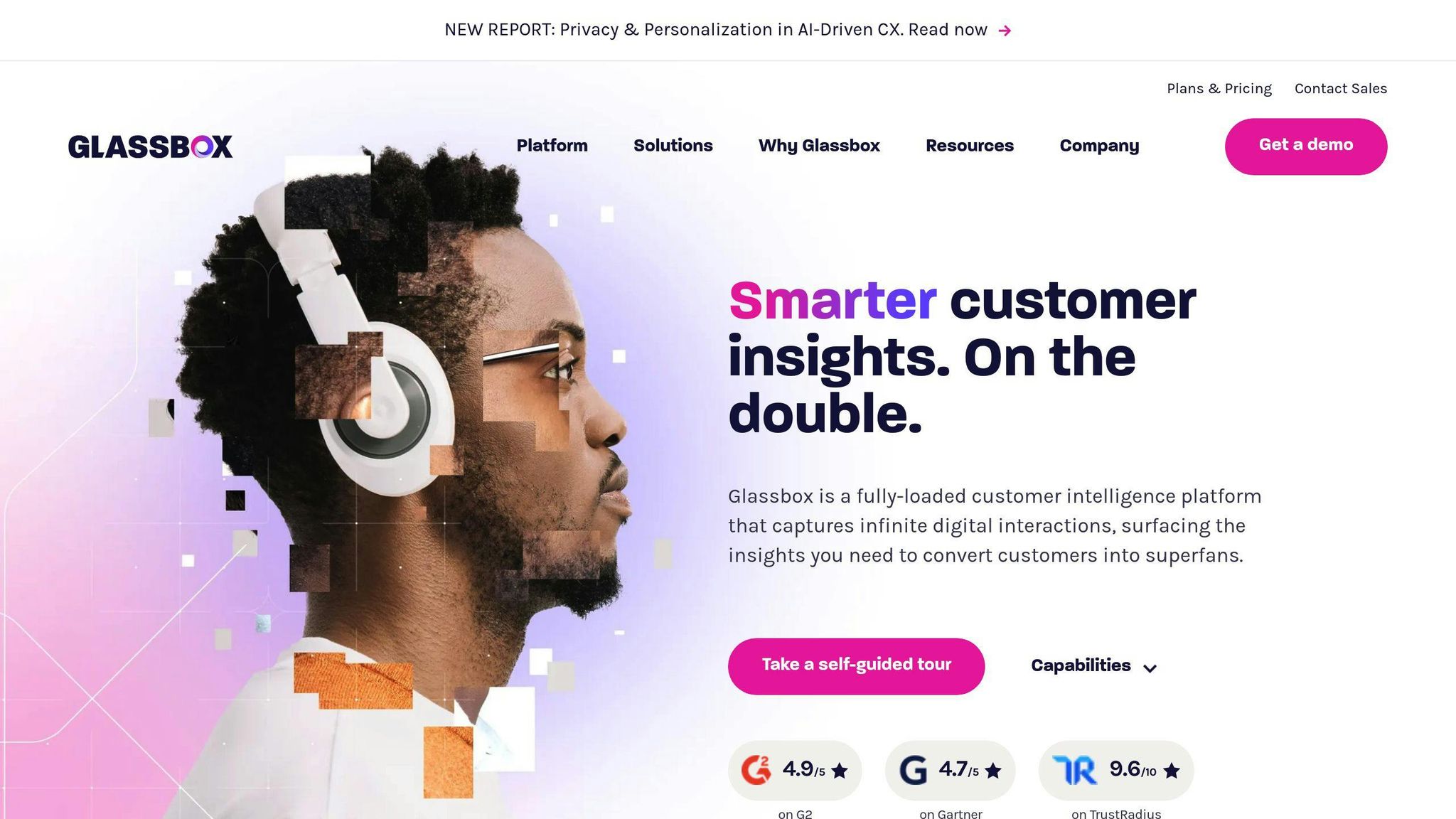Open the Company menu
This screenshot has width=1456, height=819.
pos(1099,146)
